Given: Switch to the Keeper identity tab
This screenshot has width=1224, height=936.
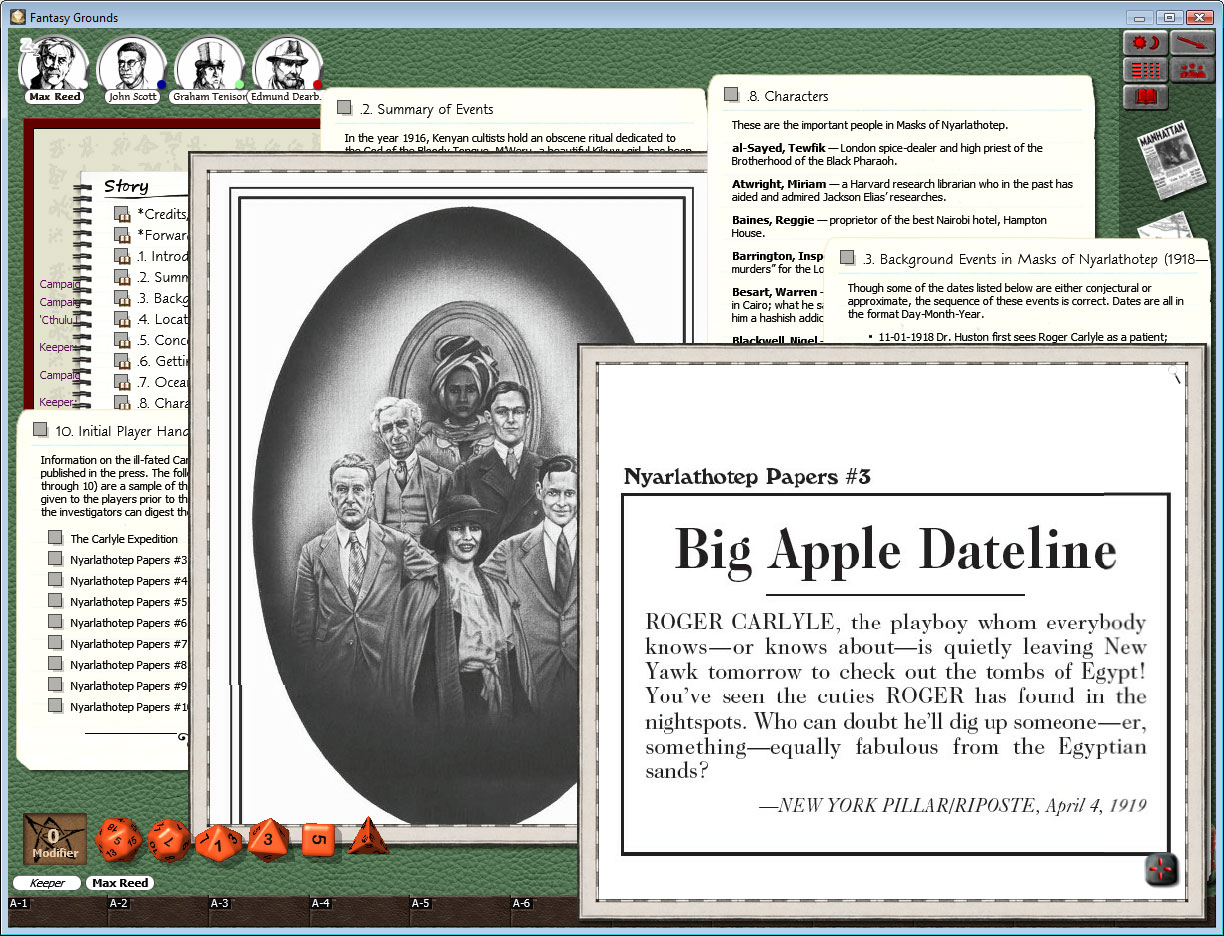Looking at the screenshot, I should point(46,883).
